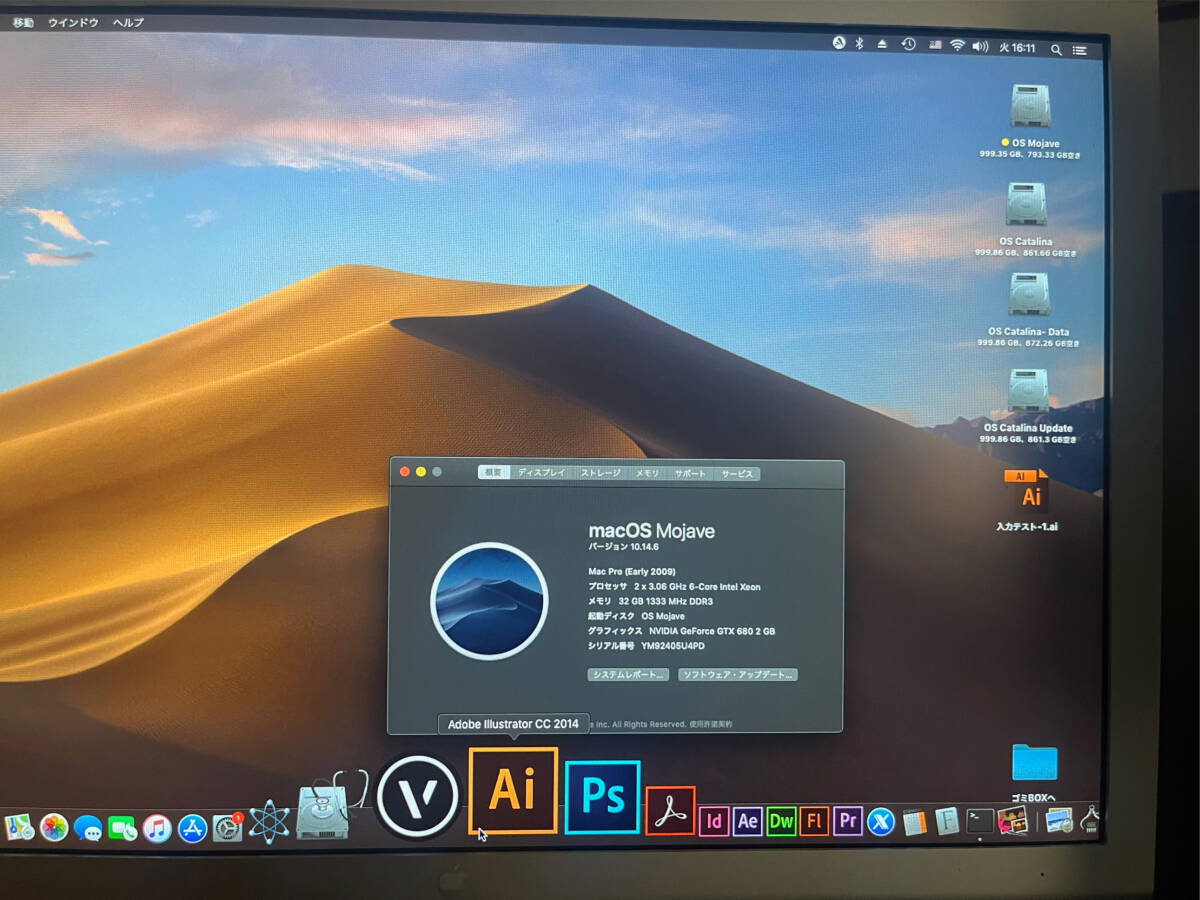
Task: Launch iTunes from the Dock
Action: click(157, 828)
